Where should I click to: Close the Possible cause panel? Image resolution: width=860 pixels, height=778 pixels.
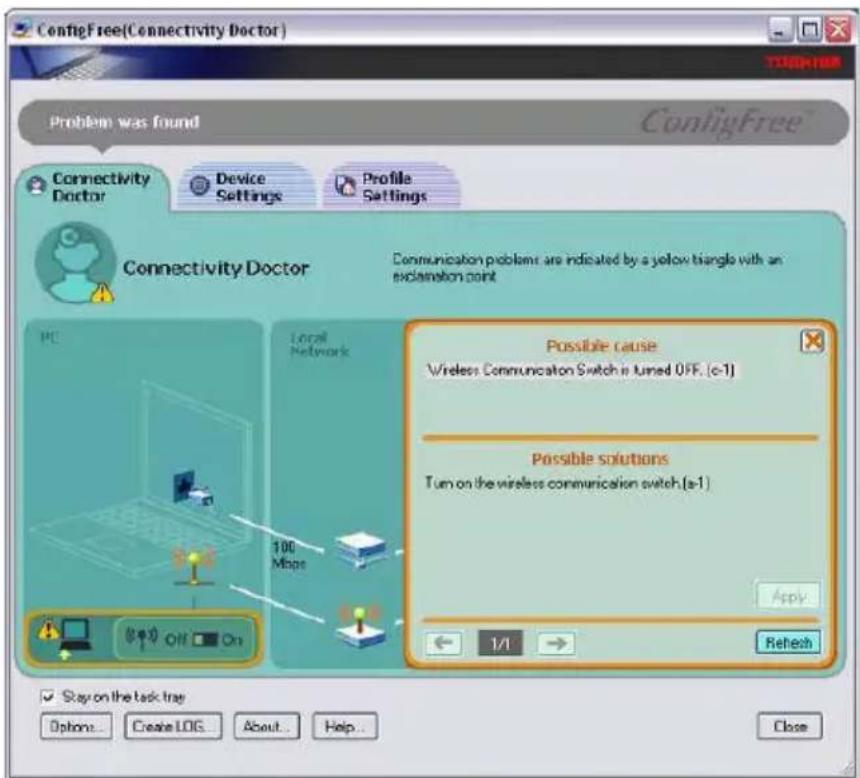coord(812,341)
